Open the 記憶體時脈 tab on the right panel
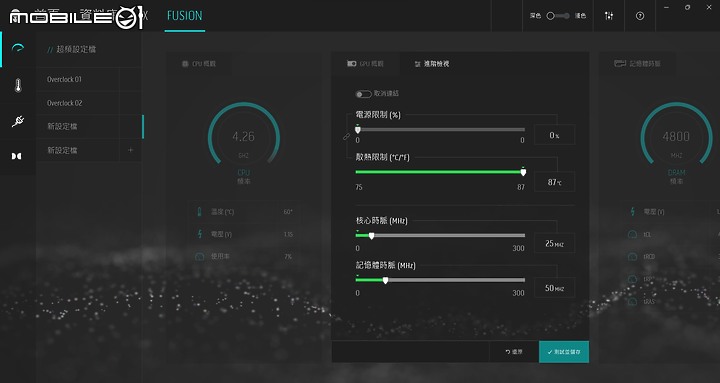The width and height of the screenshot is (720, 383). click(x=637, y=64)
